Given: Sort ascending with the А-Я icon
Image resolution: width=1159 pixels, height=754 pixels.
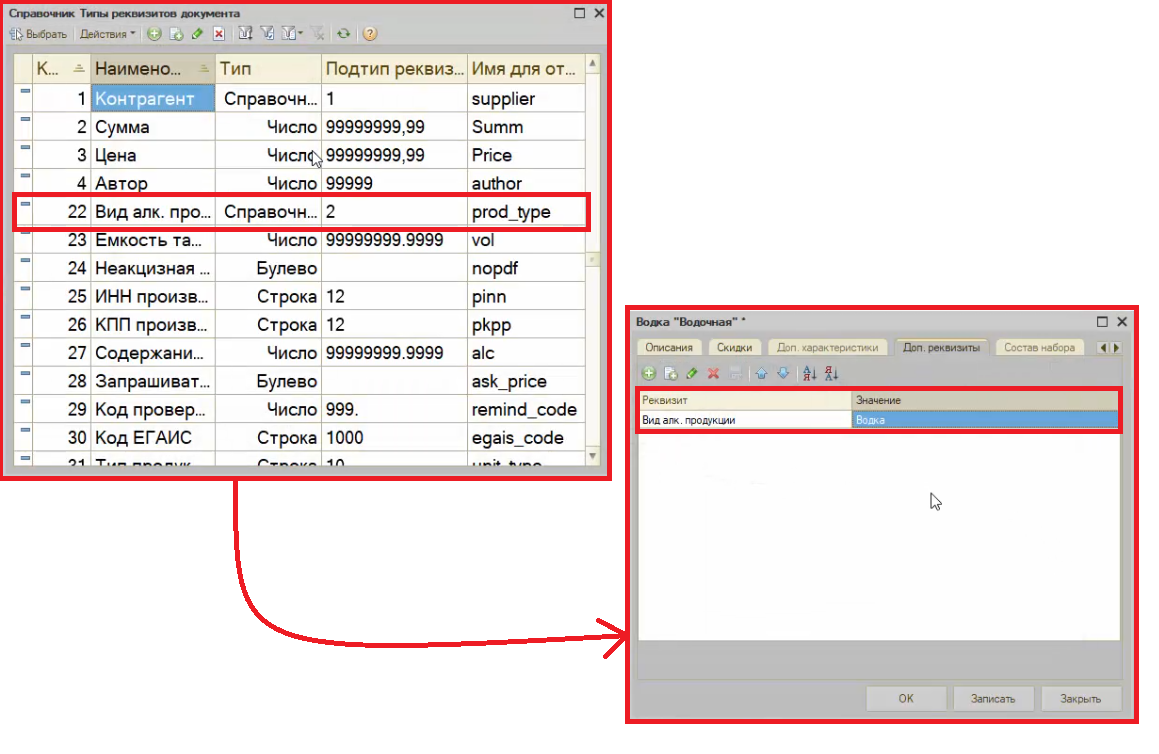Looking at the screenshot, I should pyautogui.click(x=809, y=373).
